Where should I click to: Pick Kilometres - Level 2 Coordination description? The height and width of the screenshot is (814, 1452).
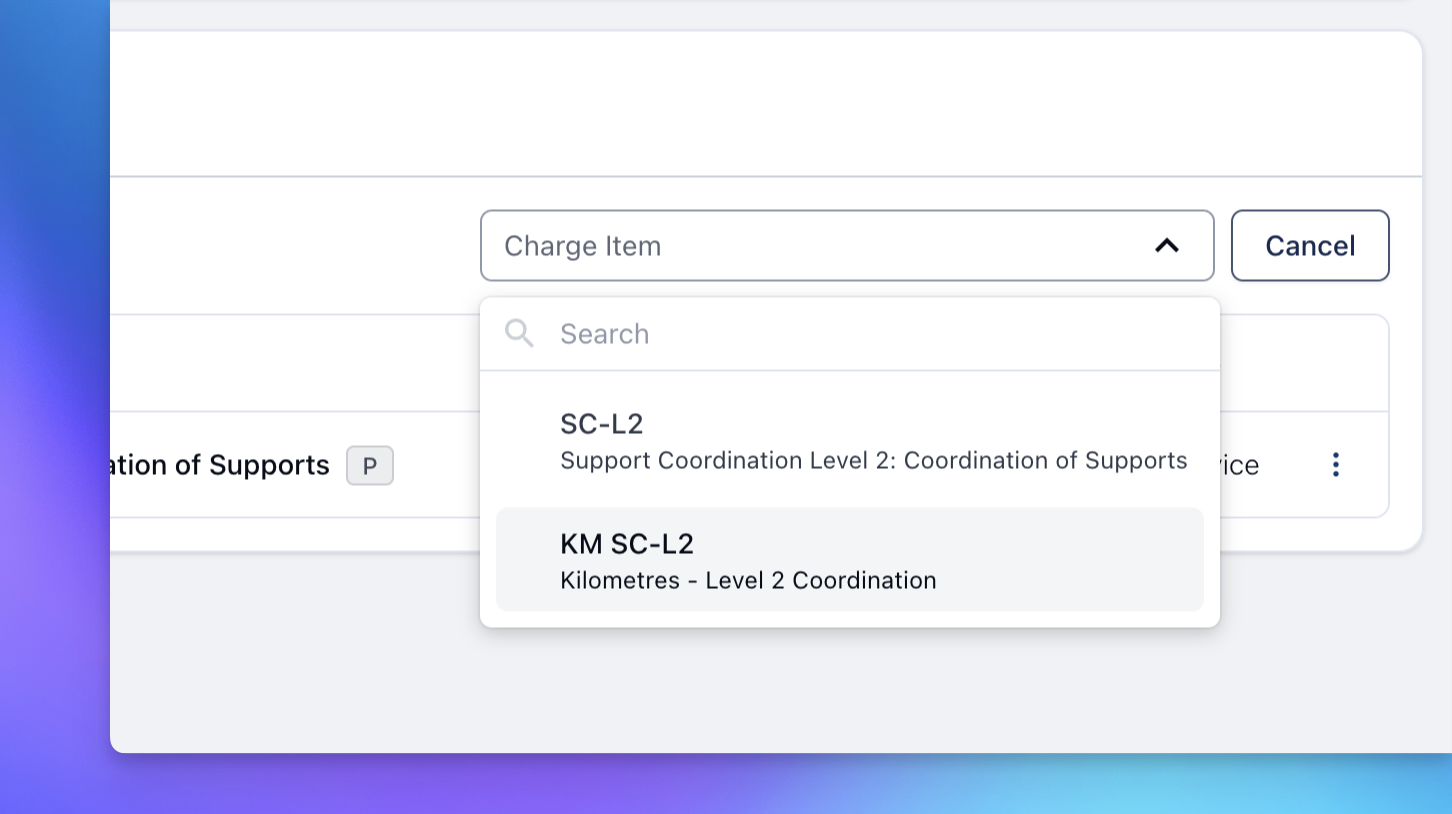pyautogui.click(x=748, y=581)
